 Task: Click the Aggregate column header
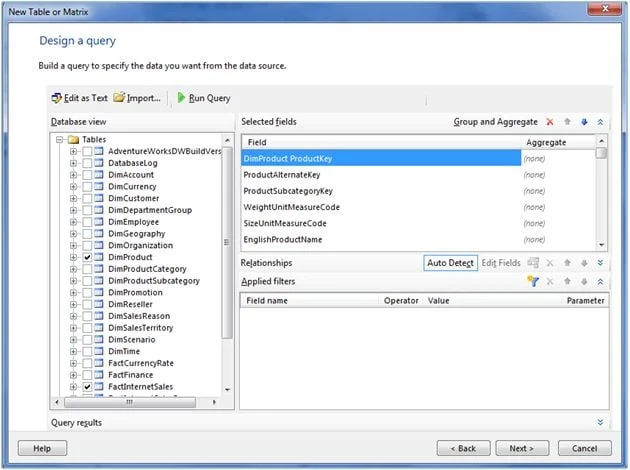tap(558, 142)
